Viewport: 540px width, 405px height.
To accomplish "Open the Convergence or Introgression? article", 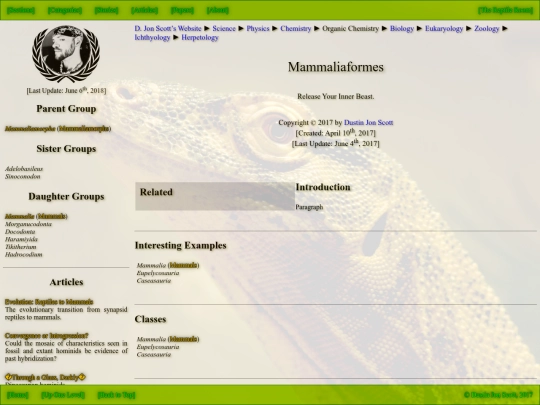I will [46, 335].
